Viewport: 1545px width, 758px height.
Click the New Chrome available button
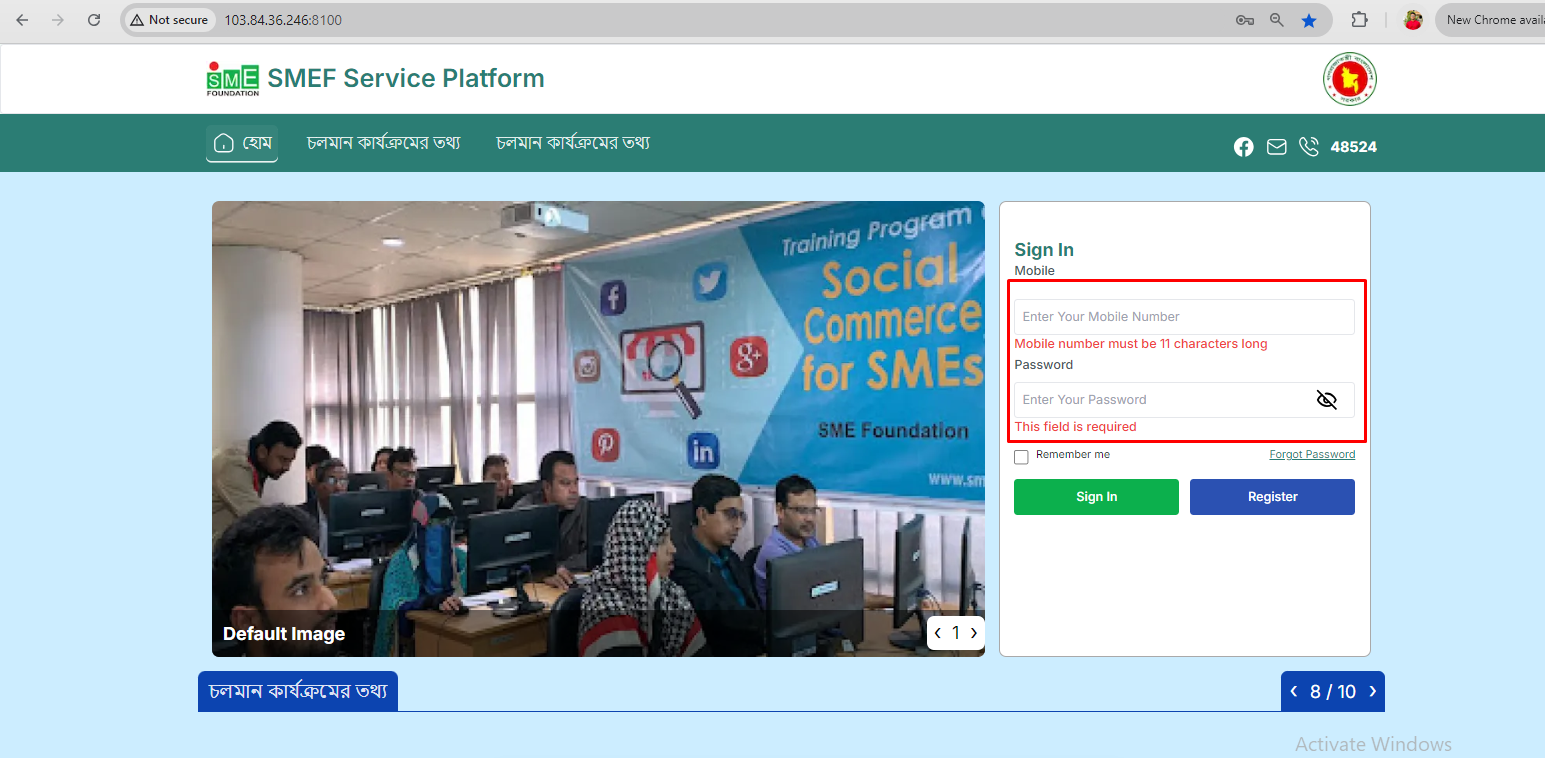[x=1490, y=20]
